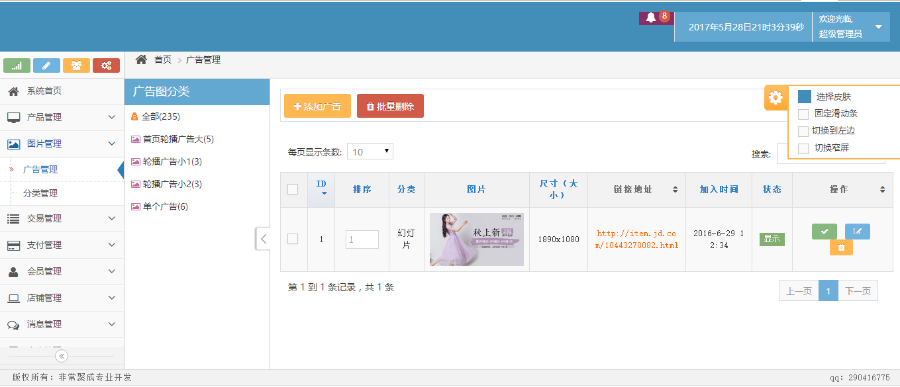Expand 产品管理 sidebar menu
The height and width of the screenshot is (387, 900).
62,117
